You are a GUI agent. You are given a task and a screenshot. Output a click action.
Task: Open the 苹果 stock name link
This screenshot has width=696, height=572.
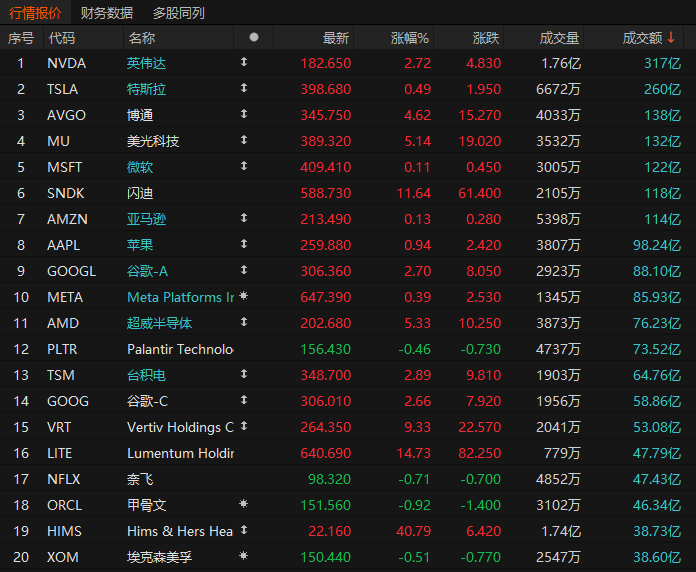point(140,245)
